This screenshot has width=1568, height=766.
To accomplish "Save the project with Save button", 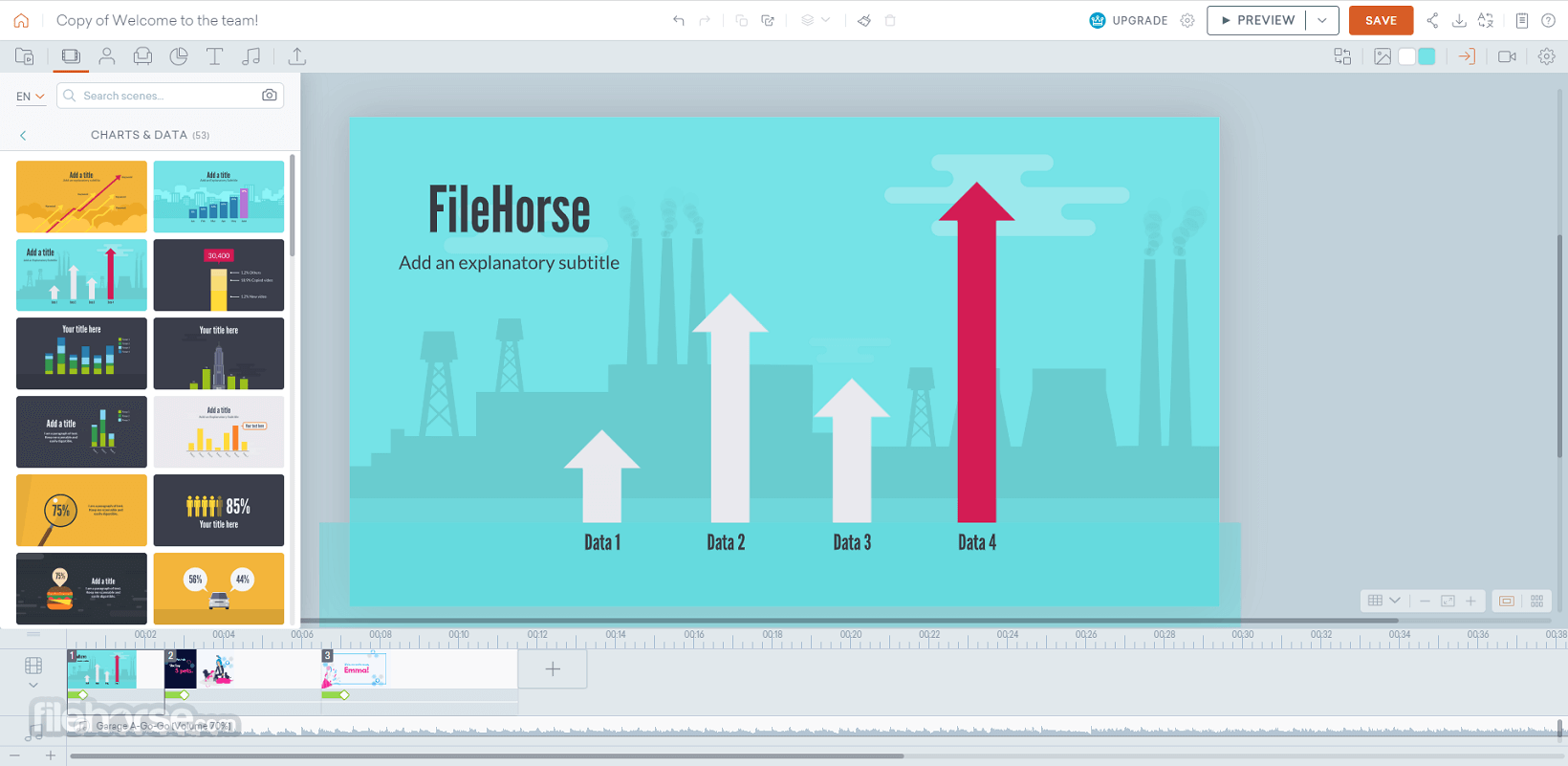I will 1381,20.
